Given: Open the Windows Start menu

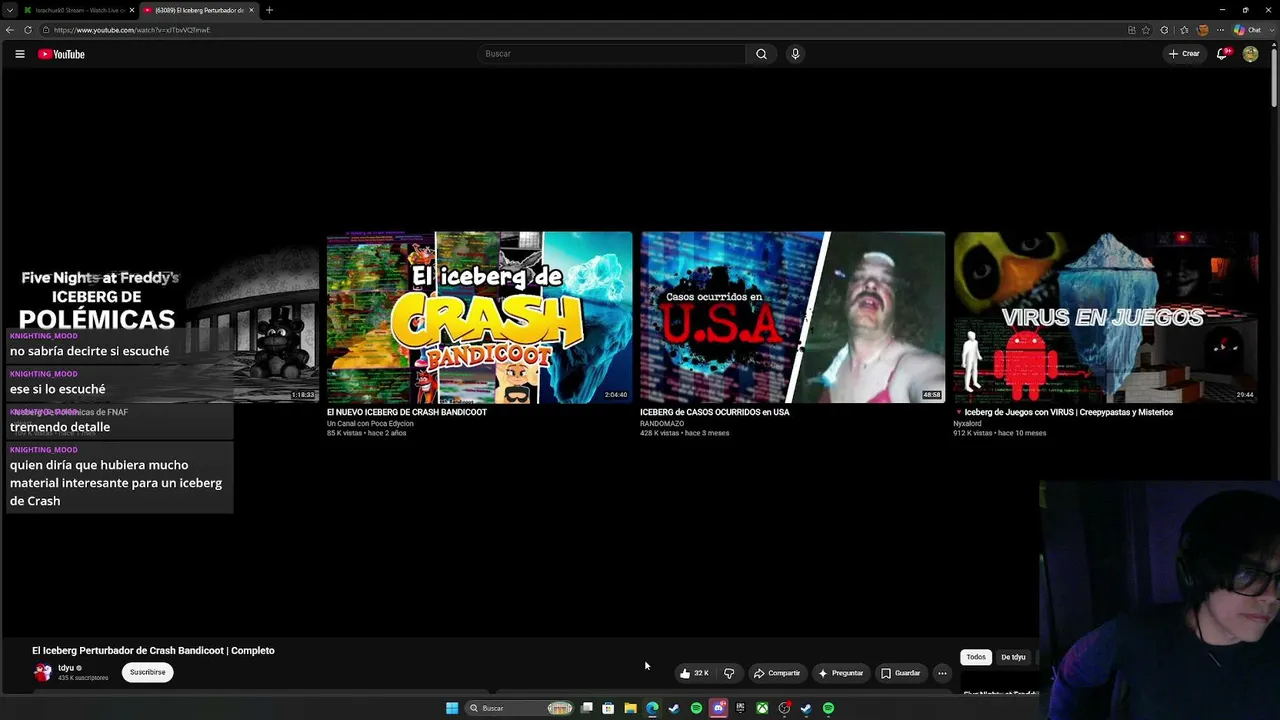Looking at the screenshot, I should pos(452,708).
